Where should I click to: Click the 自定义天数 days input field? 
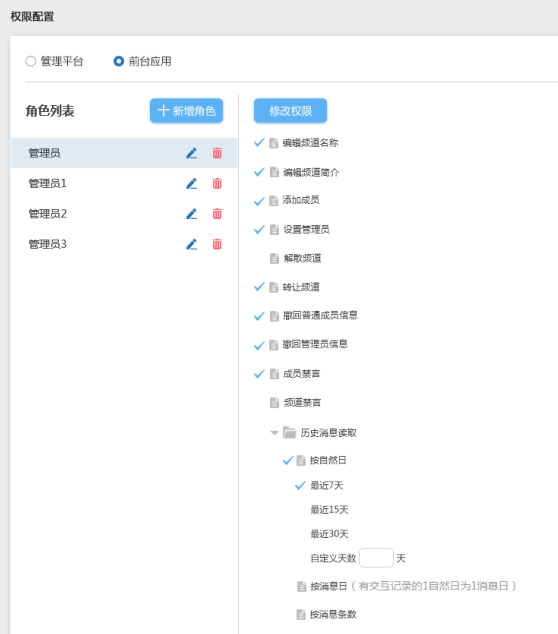pos(376,558)
